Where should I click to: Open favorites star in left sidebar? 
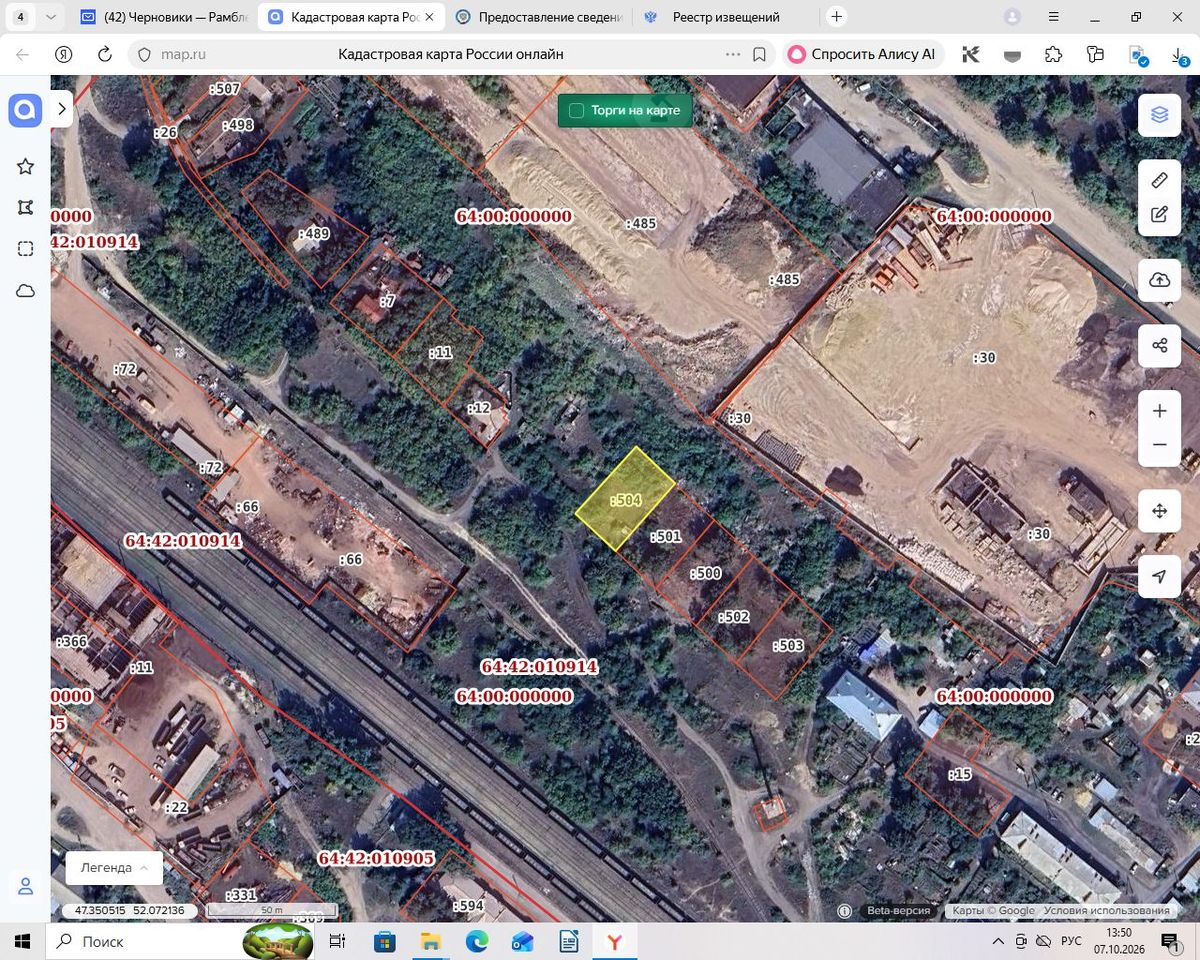pyautogui.click(x=25, y=166)
